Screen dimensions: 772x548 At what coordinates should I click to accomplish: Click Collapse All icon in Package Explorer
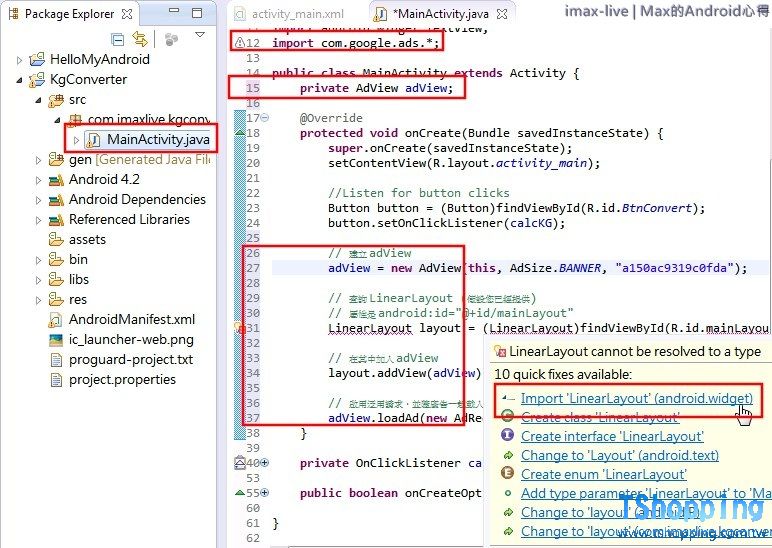(x=118, y=39)
